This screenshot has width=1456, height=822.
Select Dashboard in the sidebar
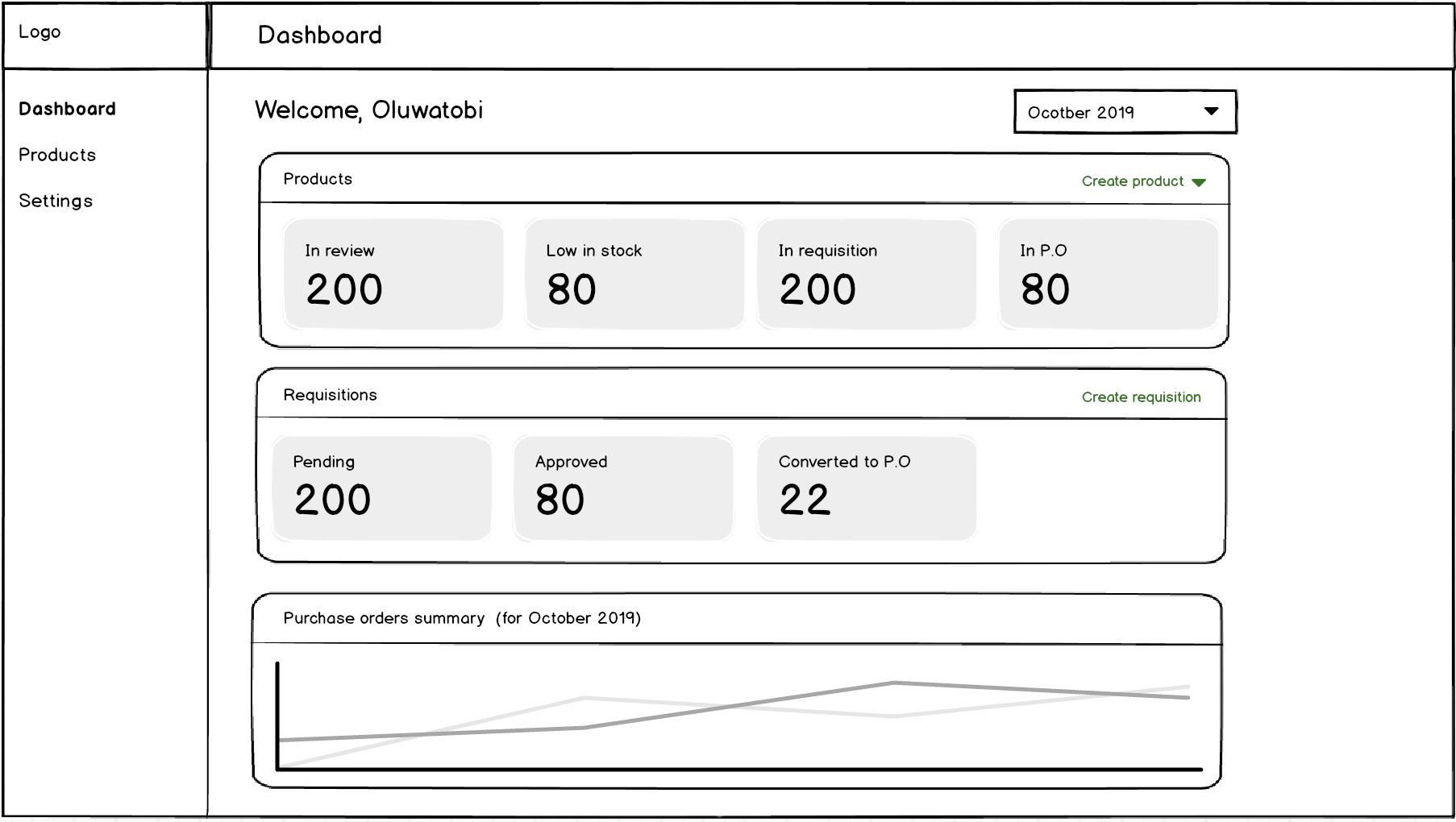(x=67, y=109)
